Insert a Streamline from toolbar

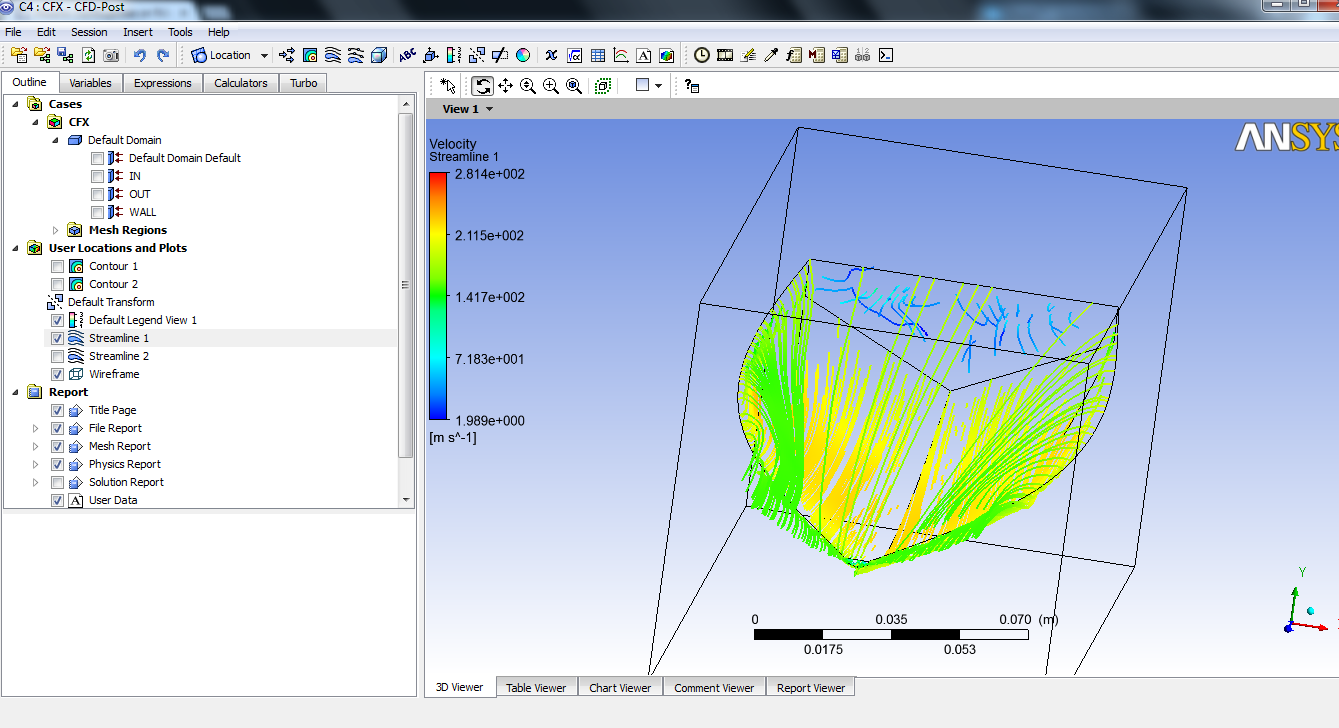tap(333, 55)
